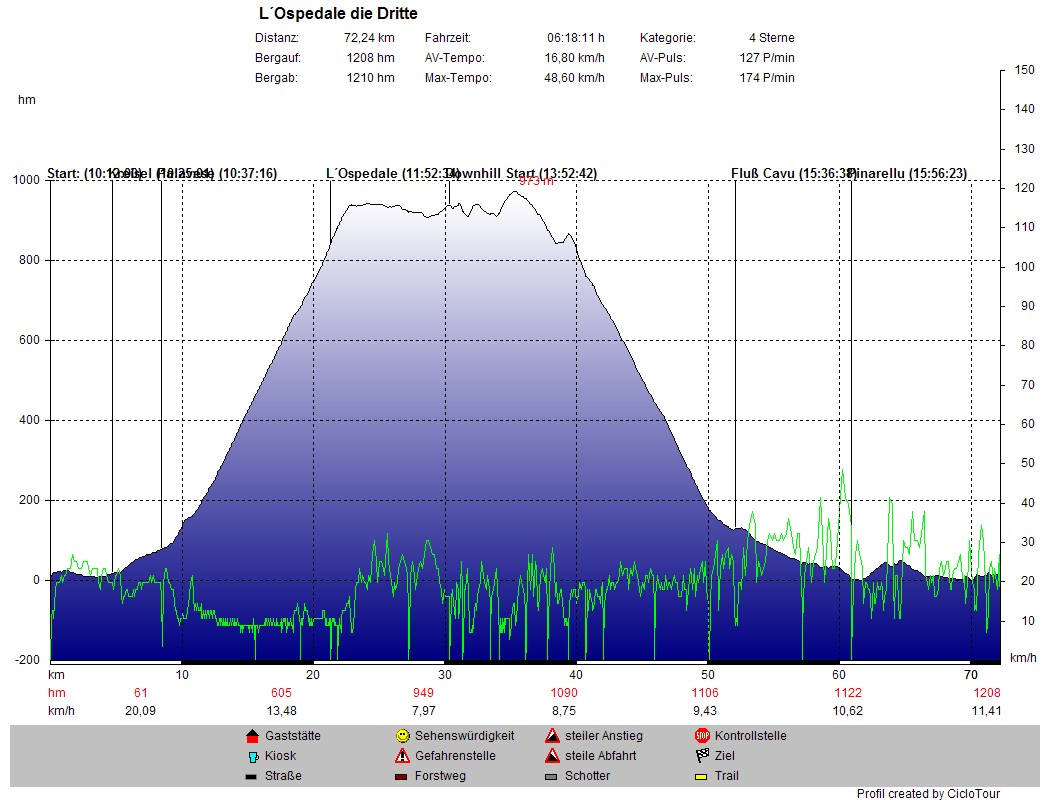The image size is (1050, 800).
Task: Click the gray Schotter swatch
Action: 551,776
